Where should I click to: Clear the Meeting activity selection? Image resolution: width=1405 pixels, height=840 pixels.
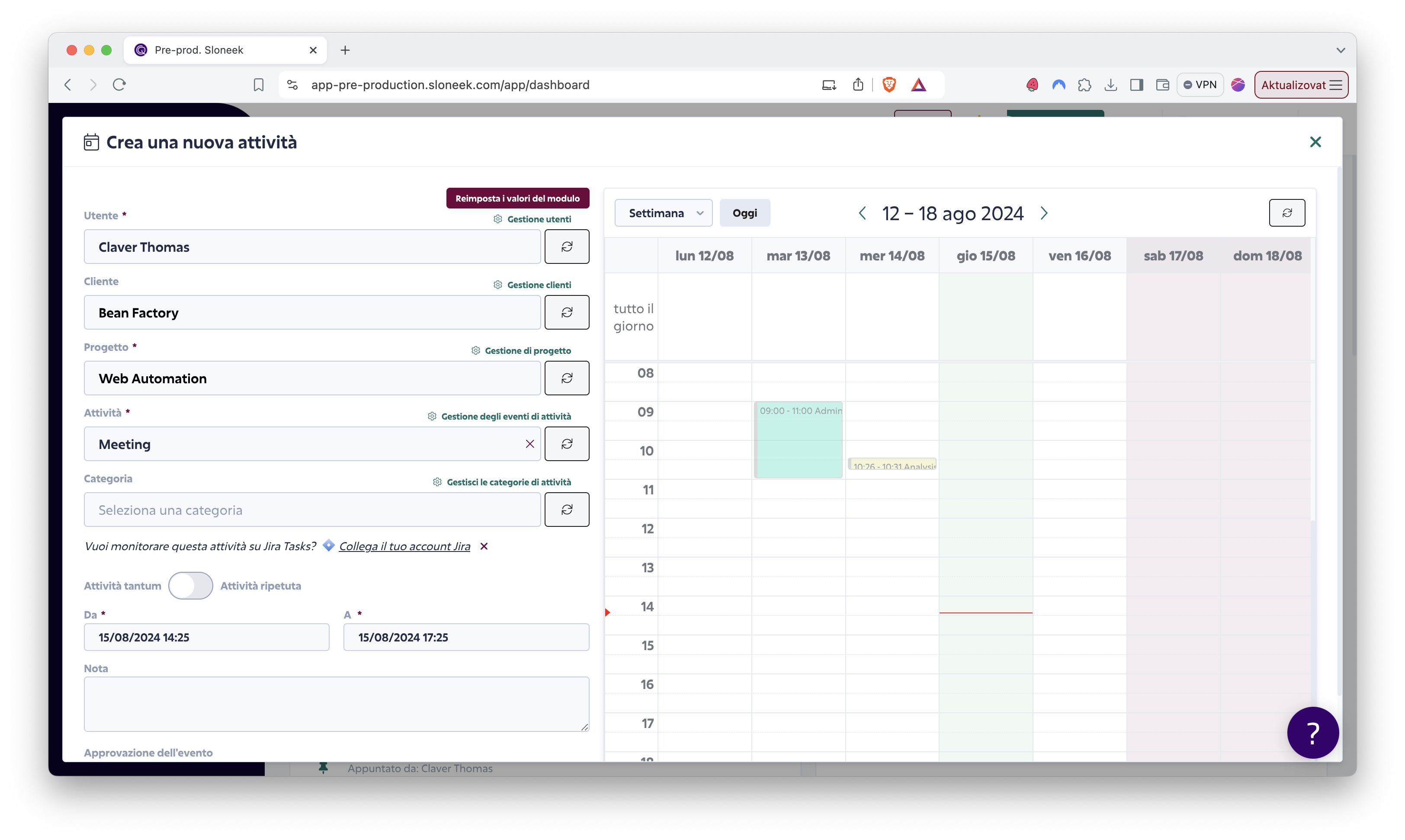pos(530,444)
